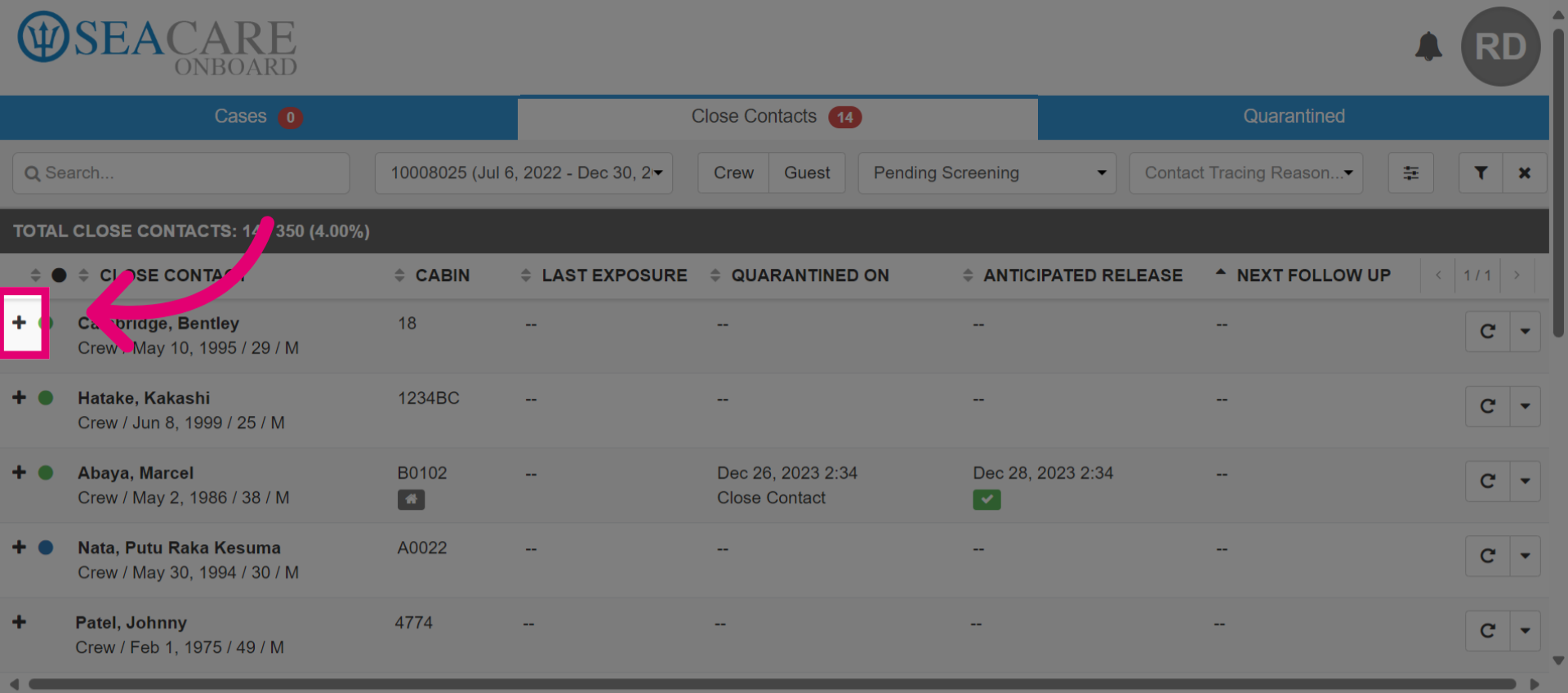Apply filters with the funnel icon
The height and width of the screenshot is (693, 1568).
[1481, 173]
